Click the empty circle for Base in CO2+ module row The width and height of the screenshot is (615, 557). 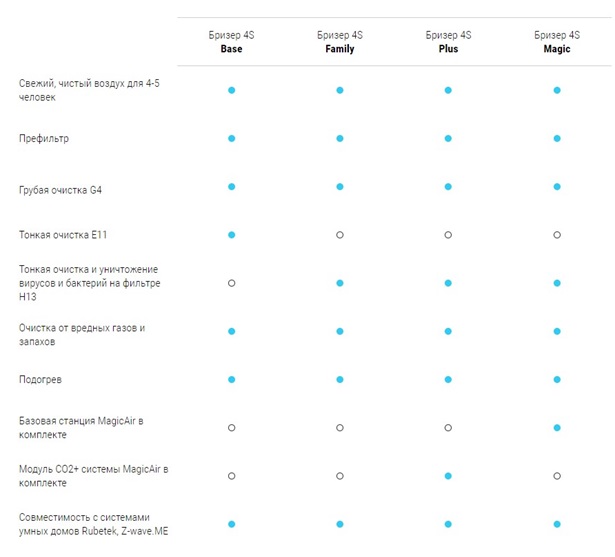231,476
